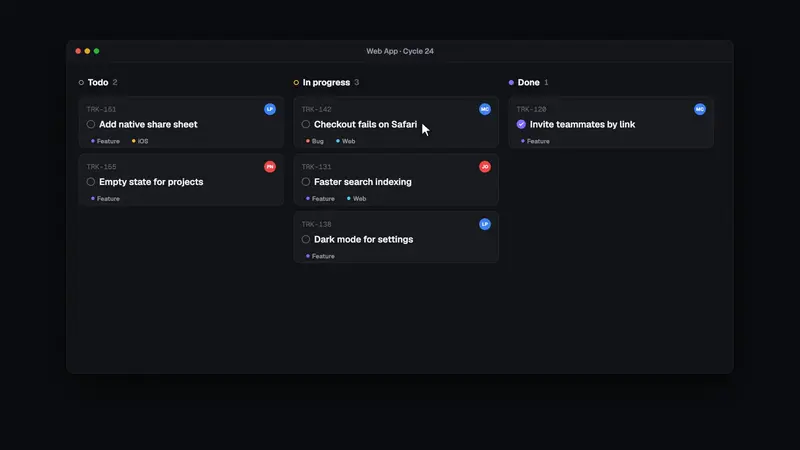This screenshot has height=450, width=800.
Task: Click the Web label on Checkout fails on Safari
Action: 345,141
